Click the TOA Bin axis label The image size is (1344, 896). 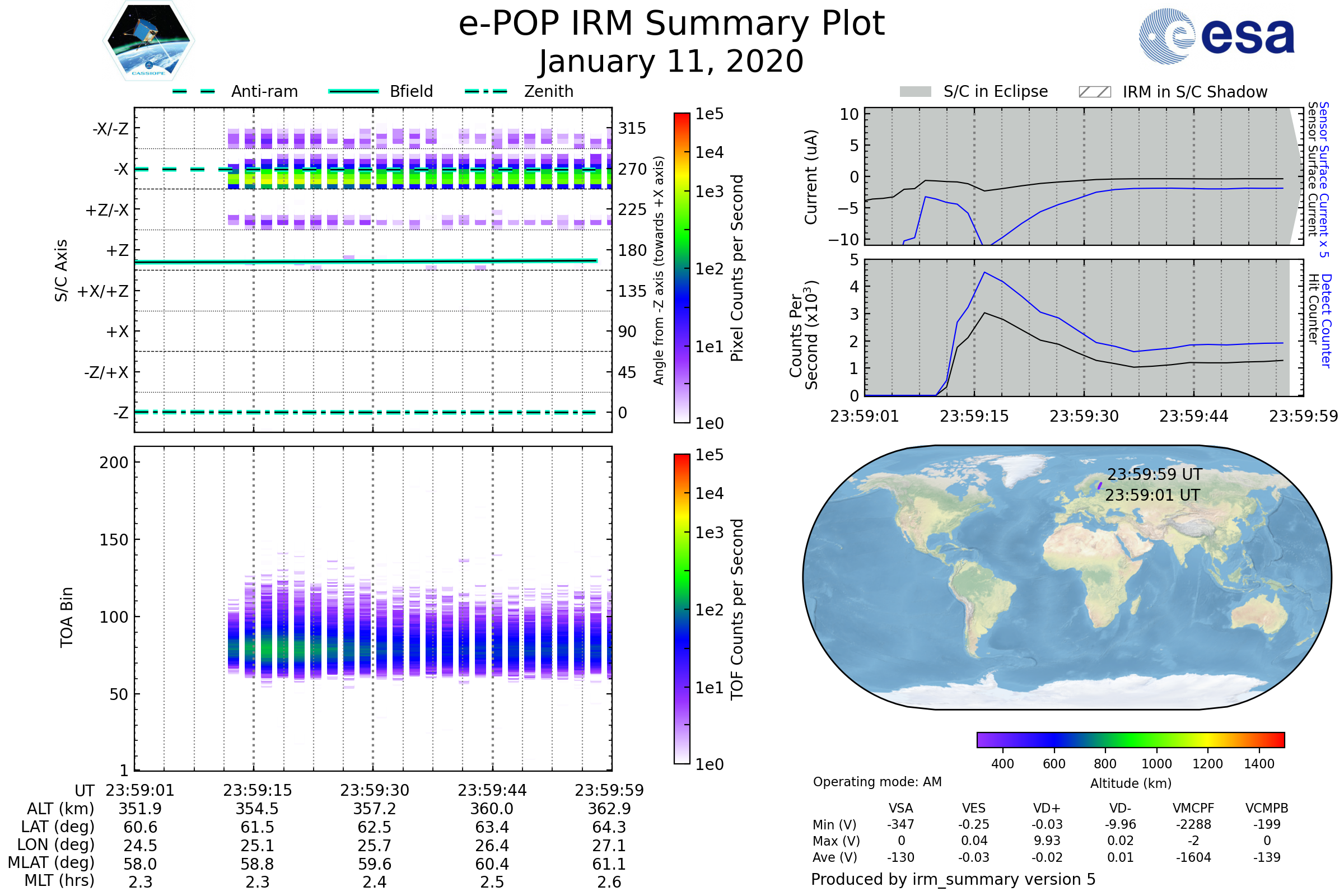tap(67, 617)
